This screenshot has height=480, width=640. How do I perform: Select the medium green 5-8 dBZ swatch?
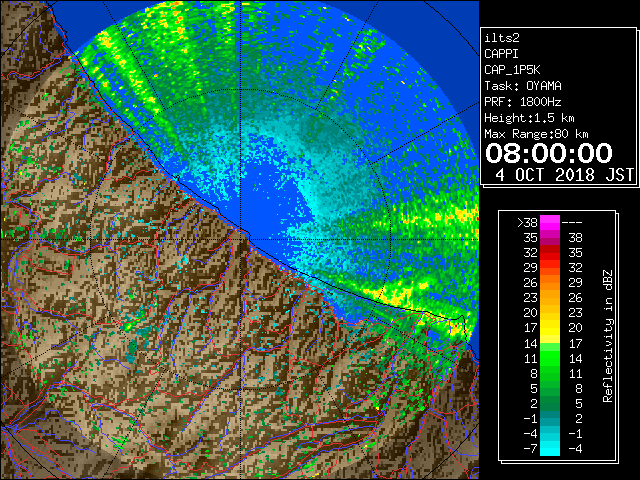(550, 388)
